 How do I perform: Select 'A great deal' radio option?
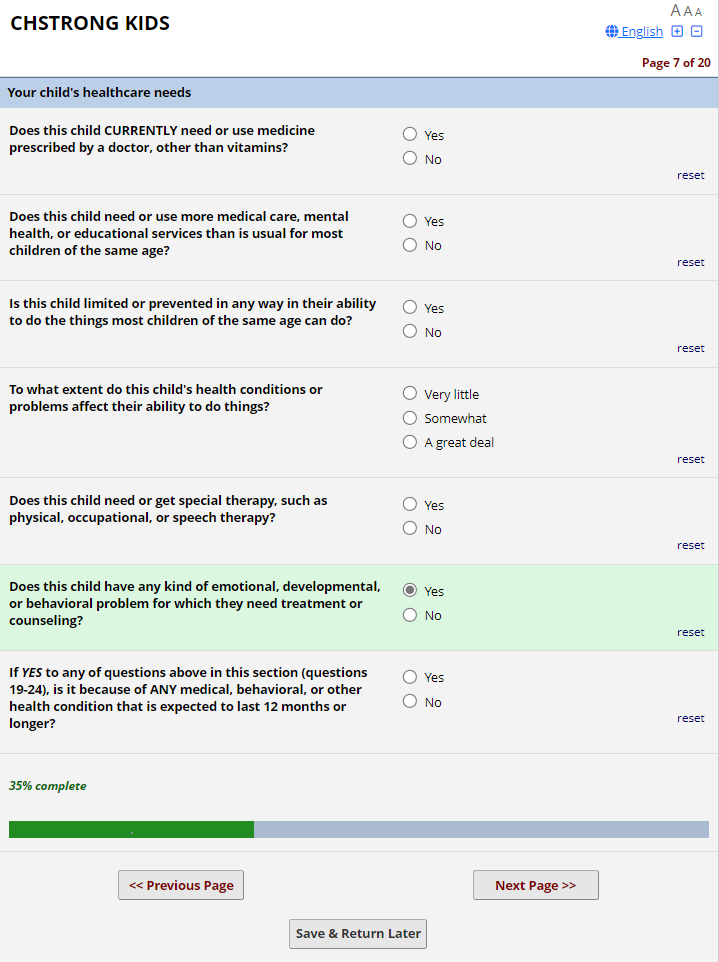point(410,442)
